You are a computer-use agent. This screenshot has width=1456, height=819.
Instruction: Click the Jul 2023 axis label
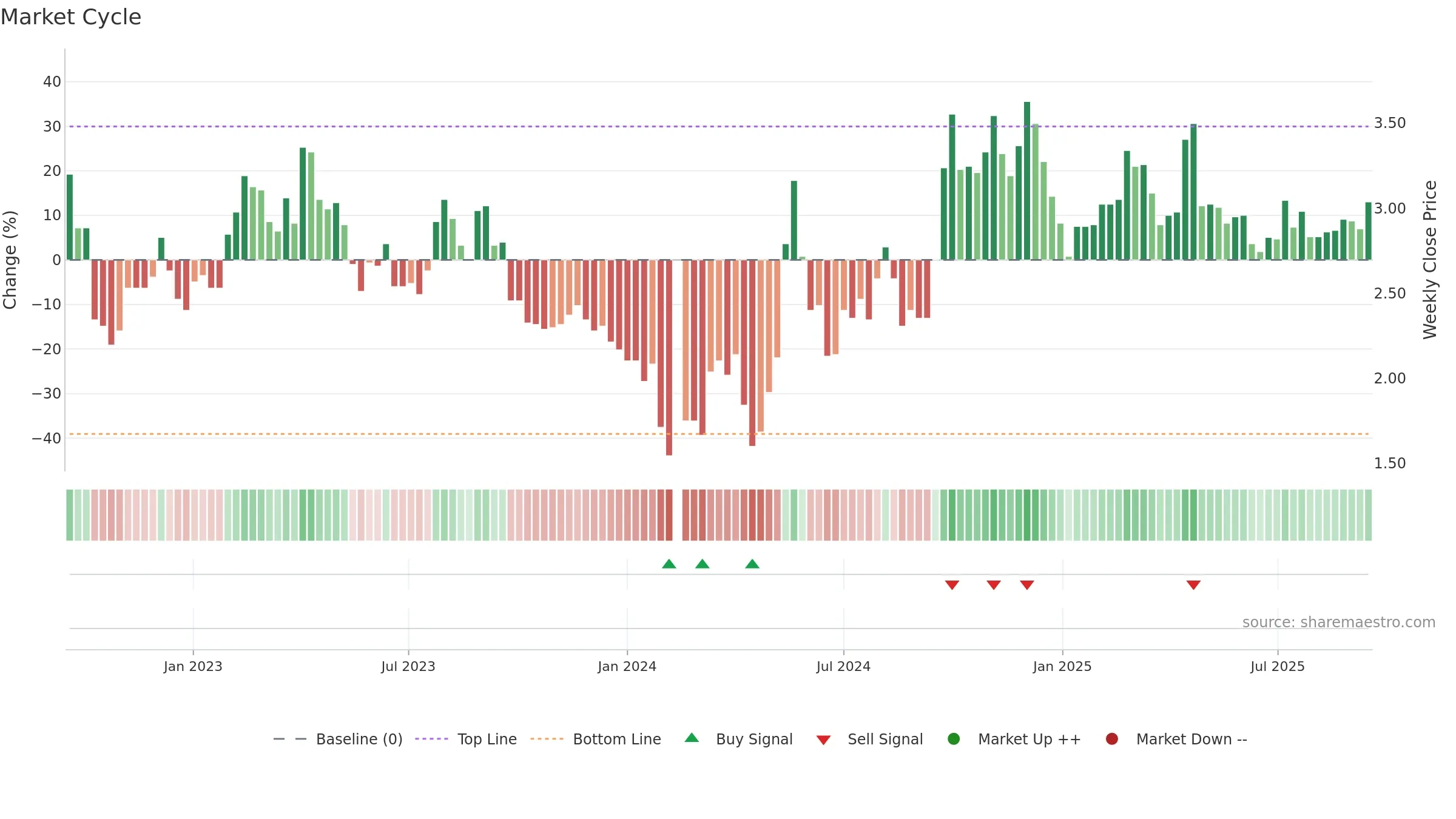(408, 667)
